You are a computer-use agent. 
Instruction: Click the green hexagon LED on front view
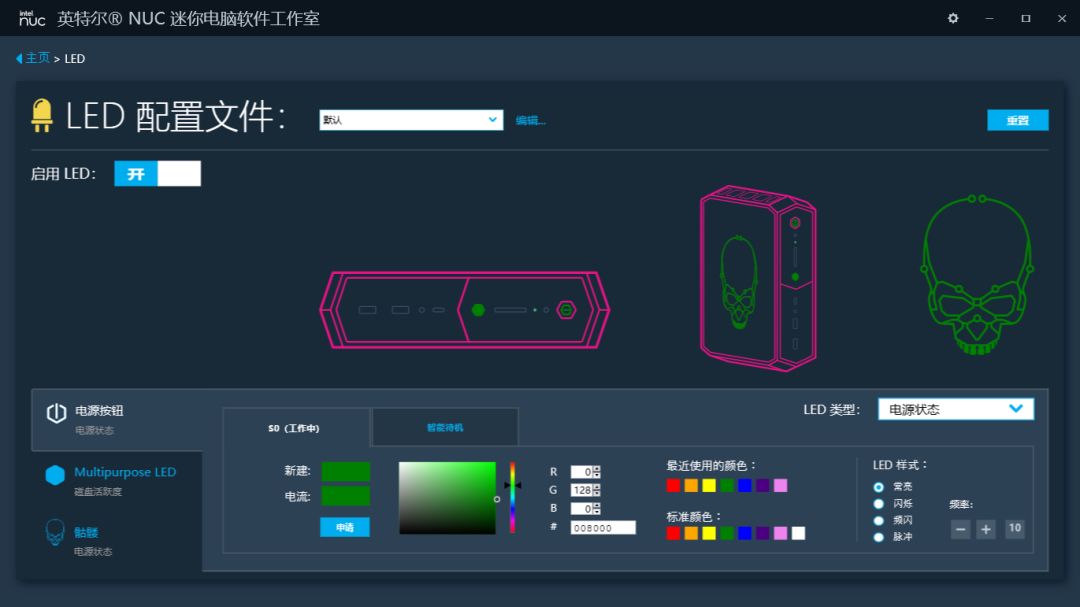tap(478, 310)
